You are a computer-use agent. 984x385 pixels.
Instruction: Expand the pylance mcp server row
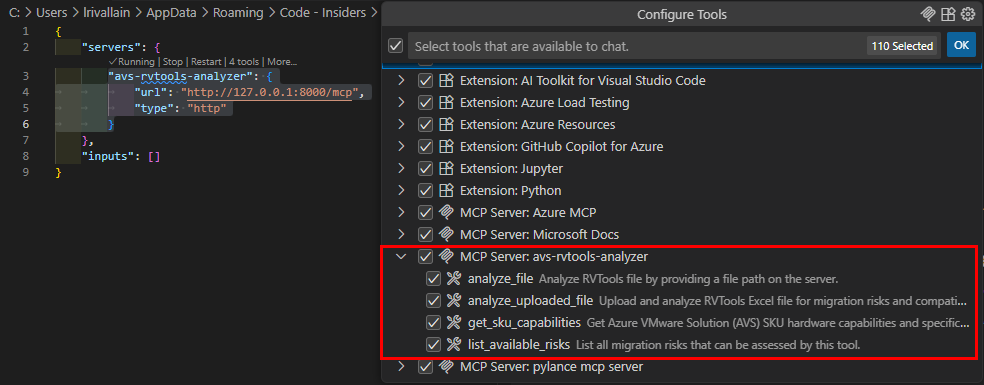402,366
